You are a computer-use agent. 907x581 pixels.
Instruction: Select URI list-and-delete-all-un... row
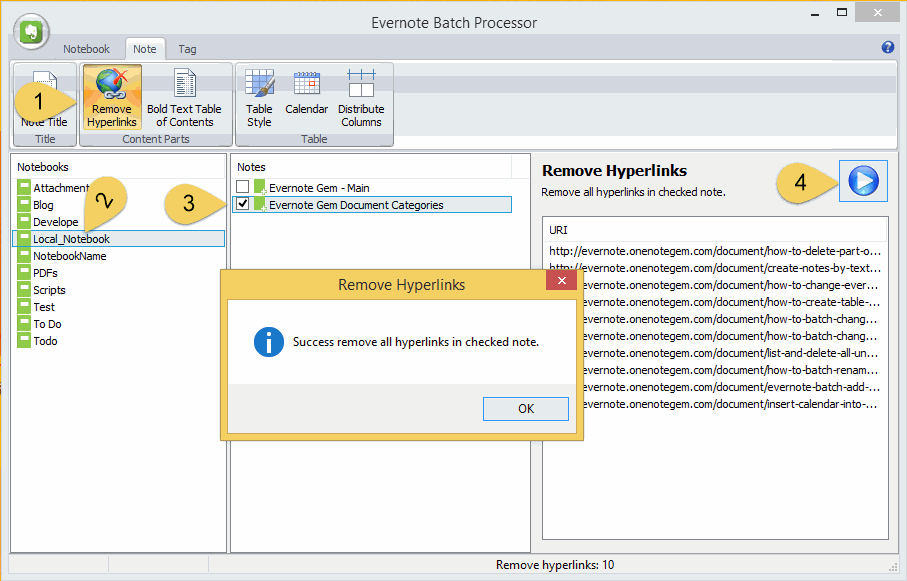click(732, 353)
